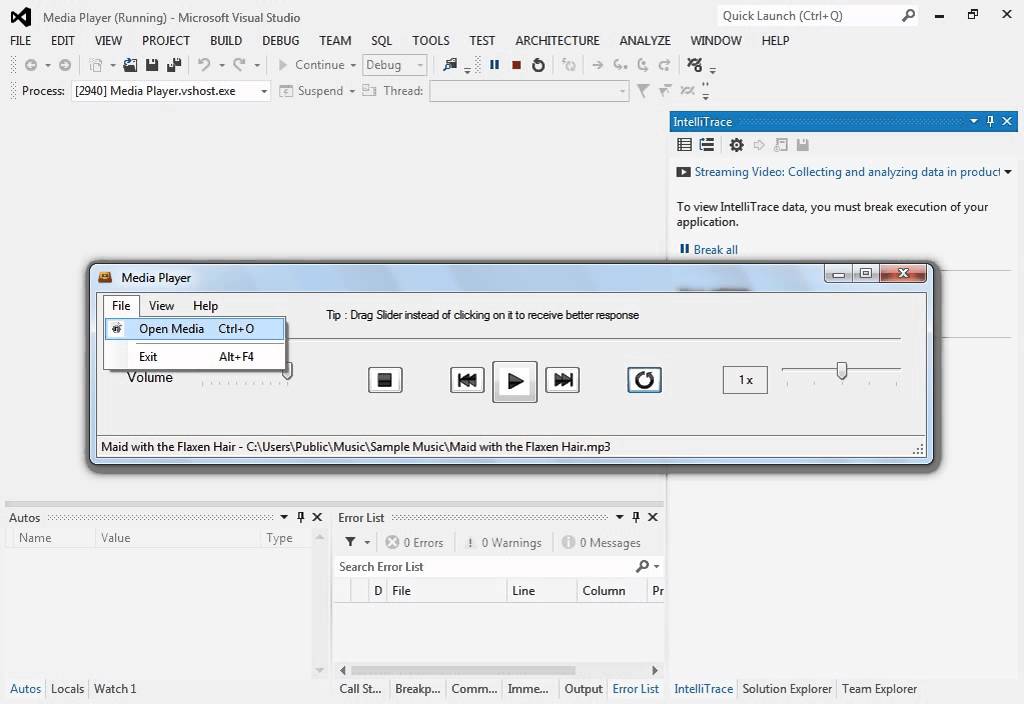Open the Streaming Video link in IntelliTrace

pos(847,172)
